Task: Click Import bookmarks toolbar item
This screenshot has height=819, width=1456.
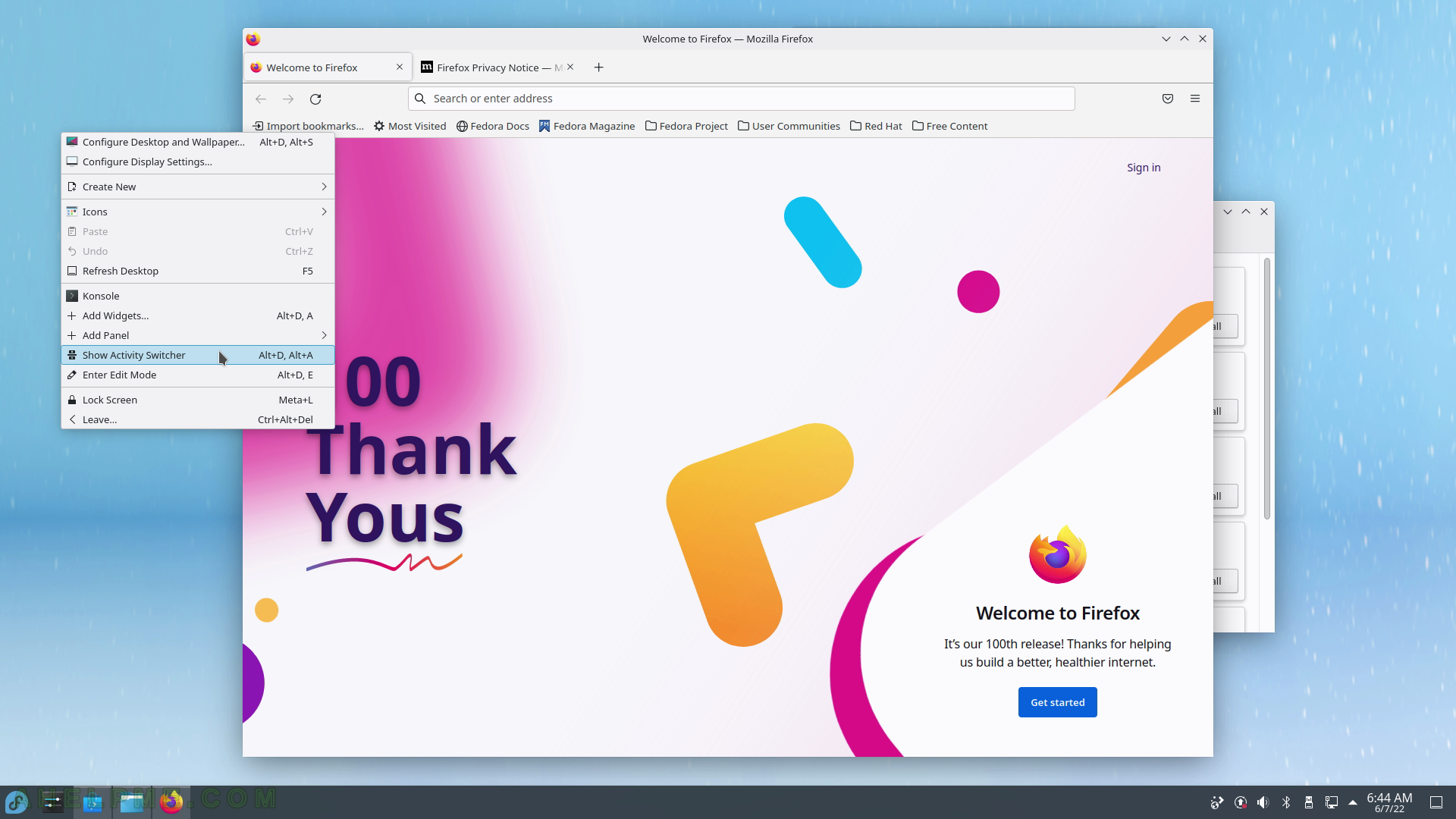Action: (x=308, y=126)
